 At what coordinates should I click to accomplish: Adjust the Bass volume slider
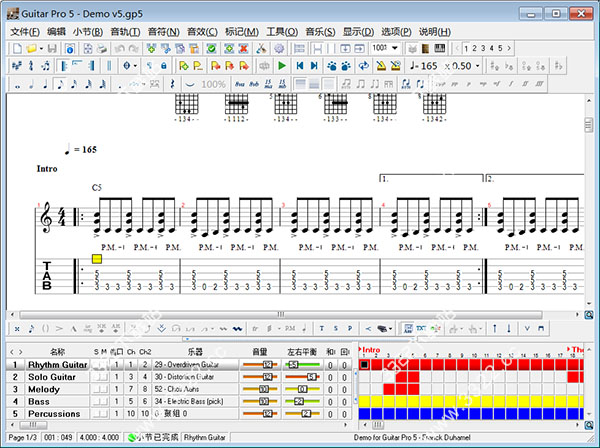(x=260, y=401)
